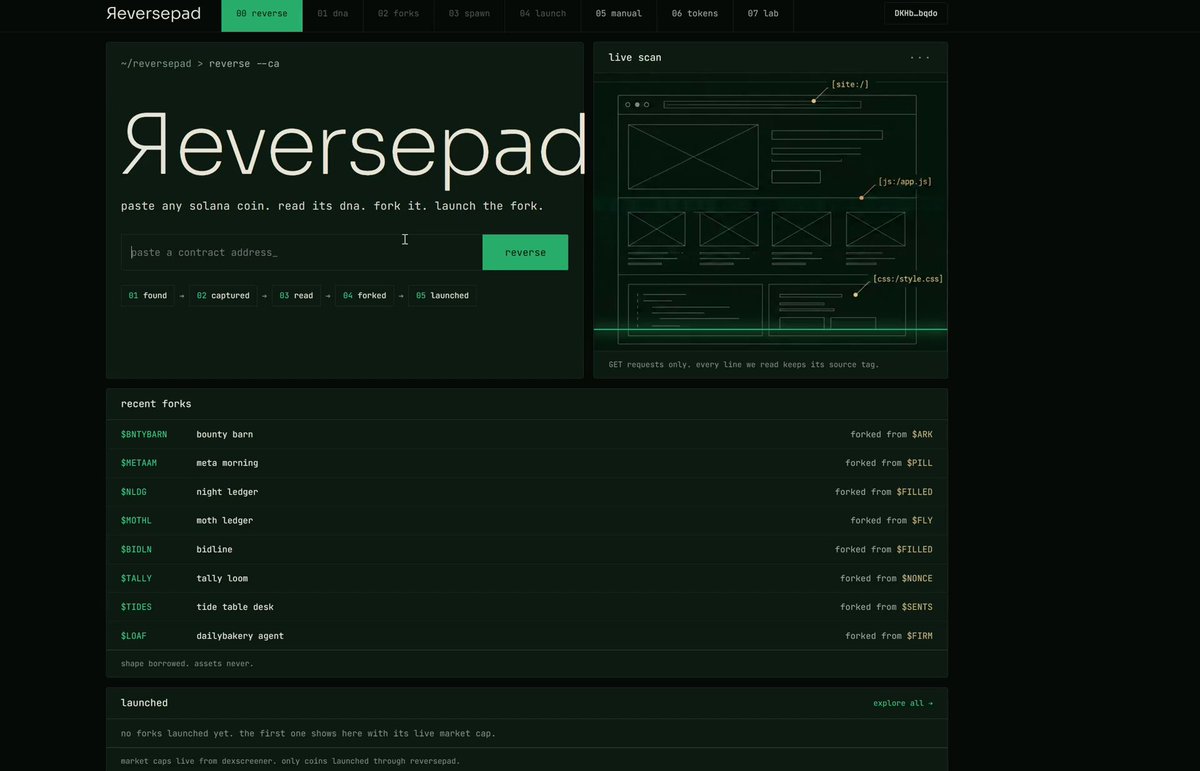Switch to the 00 reverse tab

click(262, 14)
